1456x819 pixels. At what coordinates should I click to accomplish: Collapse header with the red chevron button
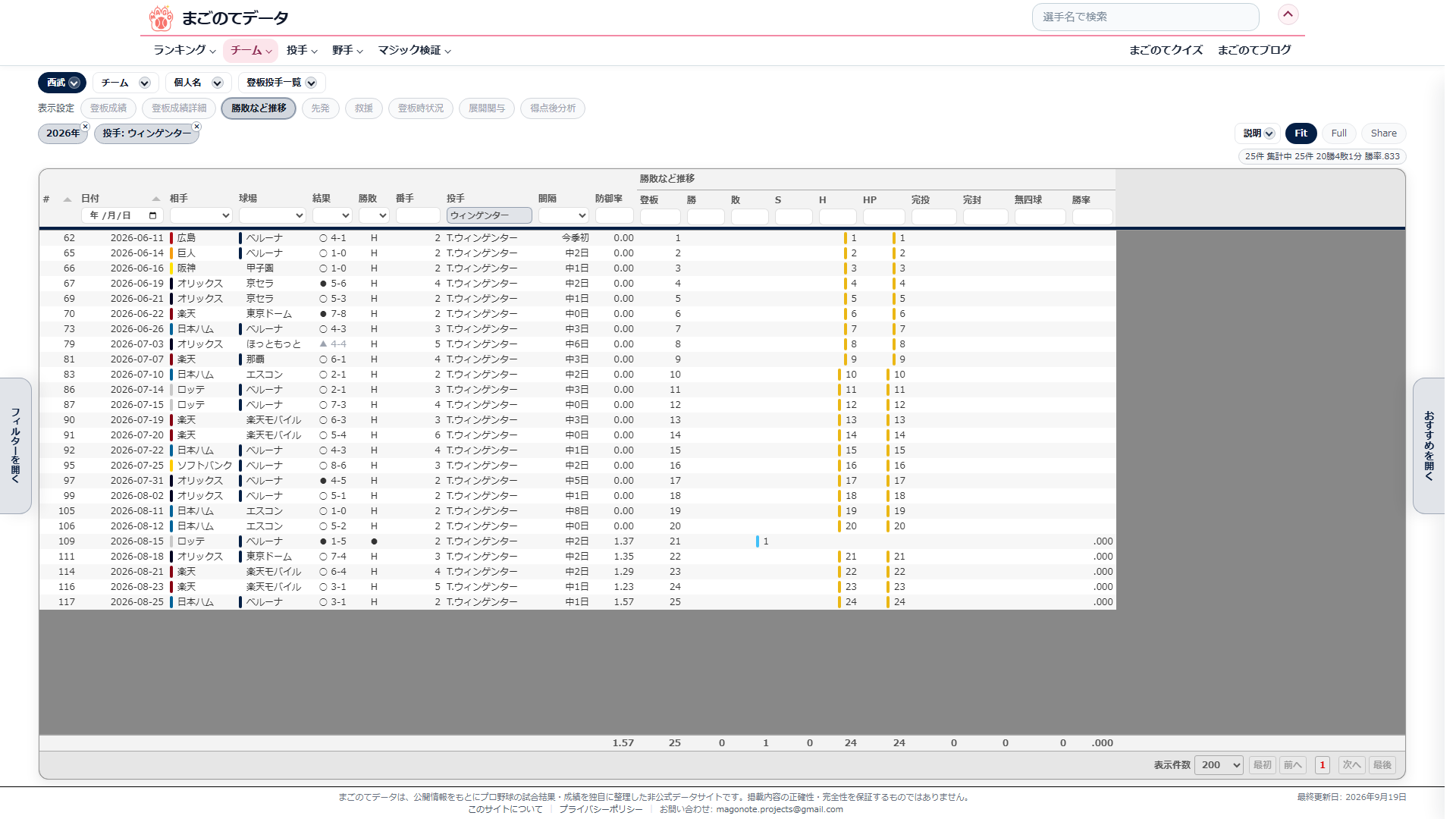point(1288,14)
